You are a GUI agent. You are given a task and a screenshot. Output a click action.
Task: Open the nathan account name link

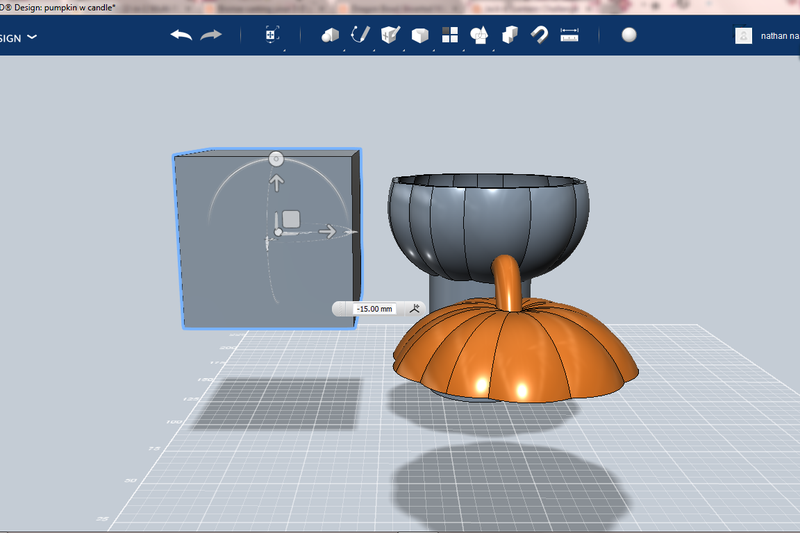(x=780, y=36)
